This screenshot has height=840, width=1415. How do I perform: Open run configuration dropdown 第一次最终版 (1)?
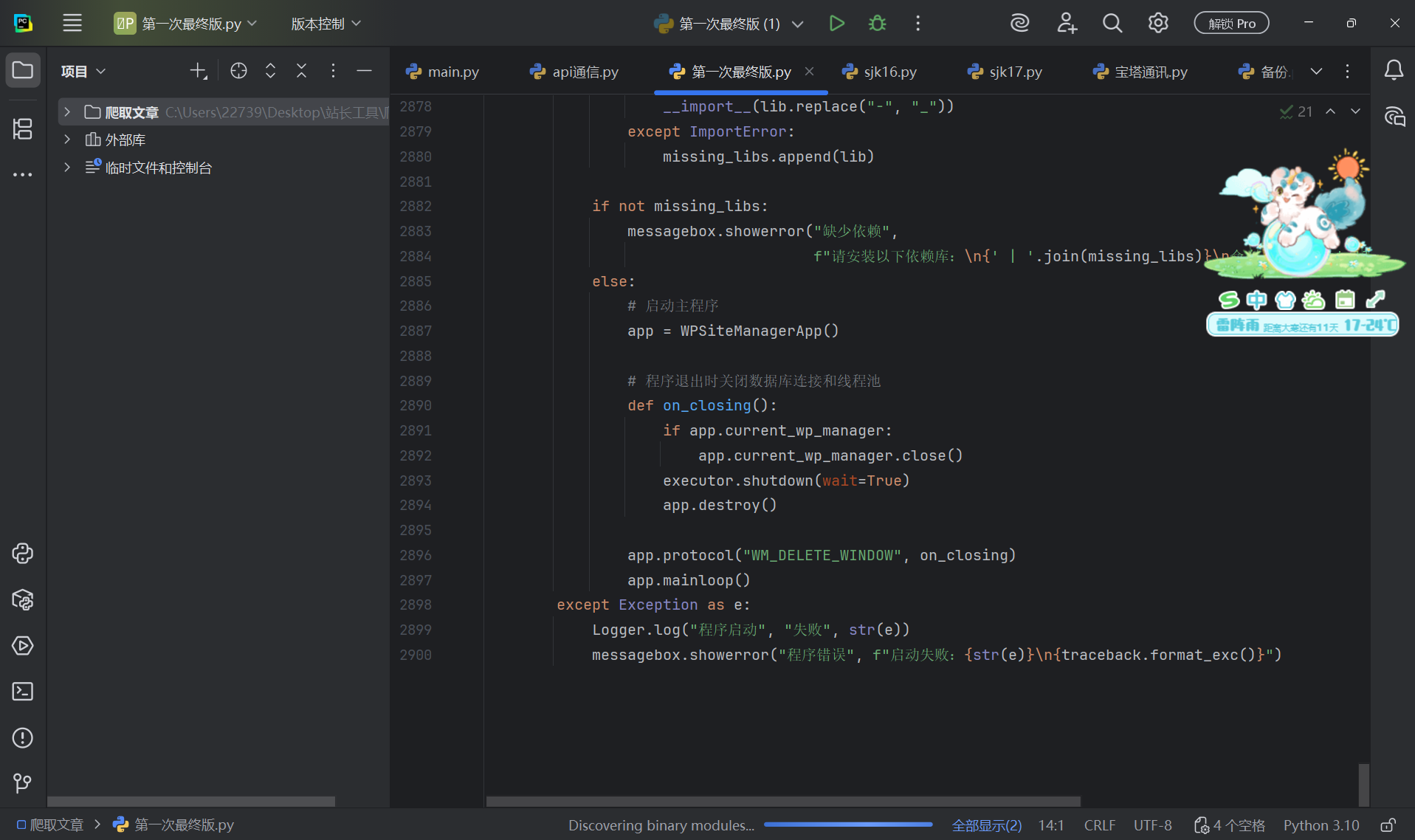pyautogui.click(x=729, y=24)
